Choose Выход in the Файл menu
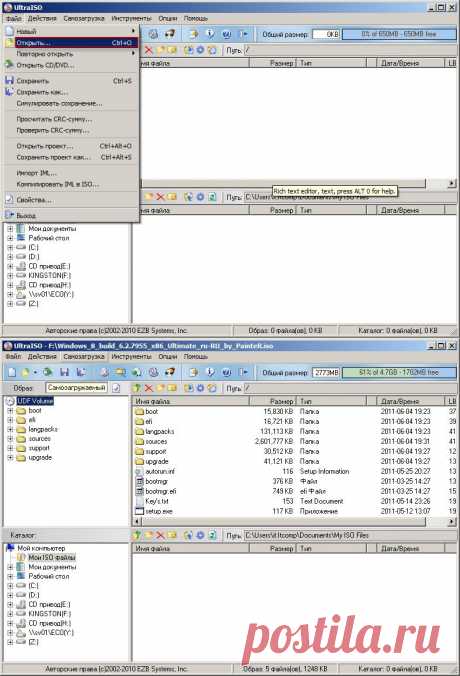This screenshot has height=676, width=460. (x=72, y=216)
